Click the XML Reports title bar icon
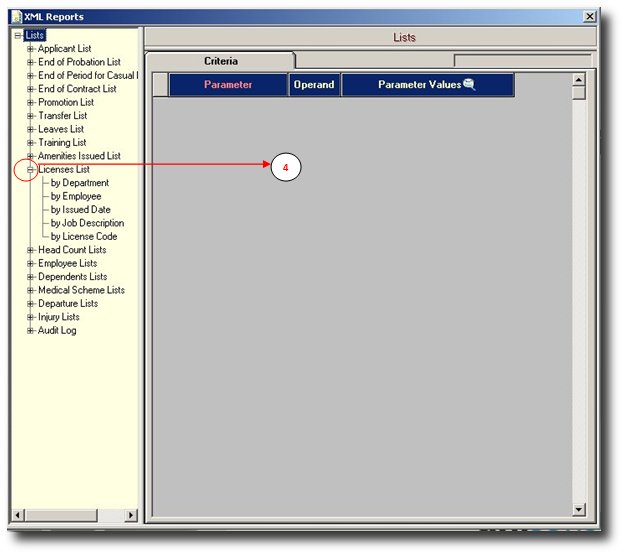The height and width of the screenshot is (555, 624). (x=16, y=17)
